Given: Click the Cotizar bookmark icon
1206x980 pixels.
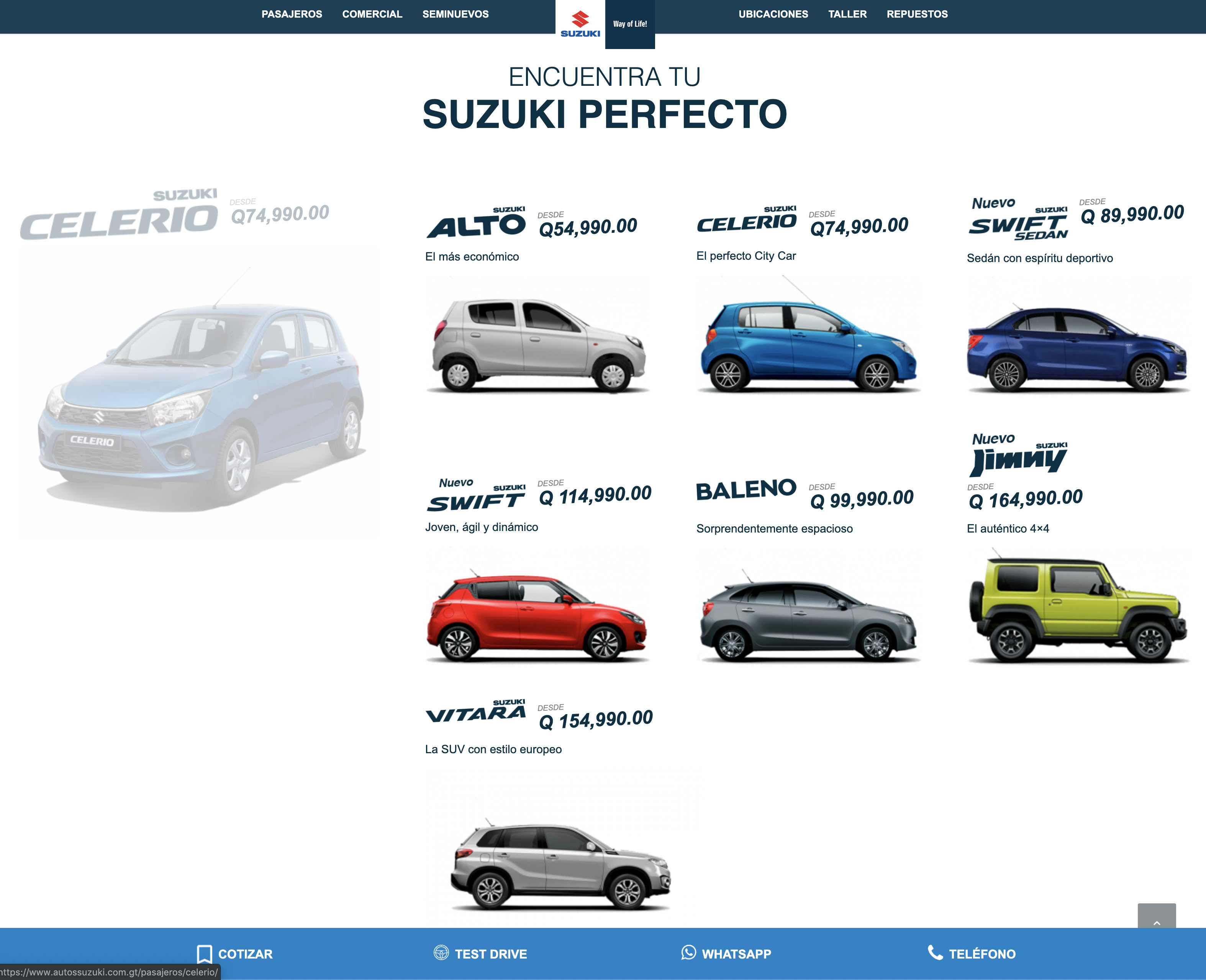Looking at the screenshot, I should pos(204,954).
